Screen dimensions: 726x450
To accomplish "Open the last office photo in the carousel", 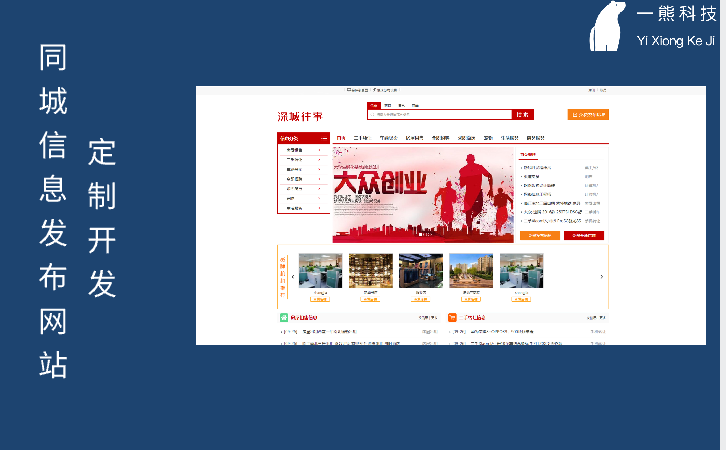I will (521, 271).
